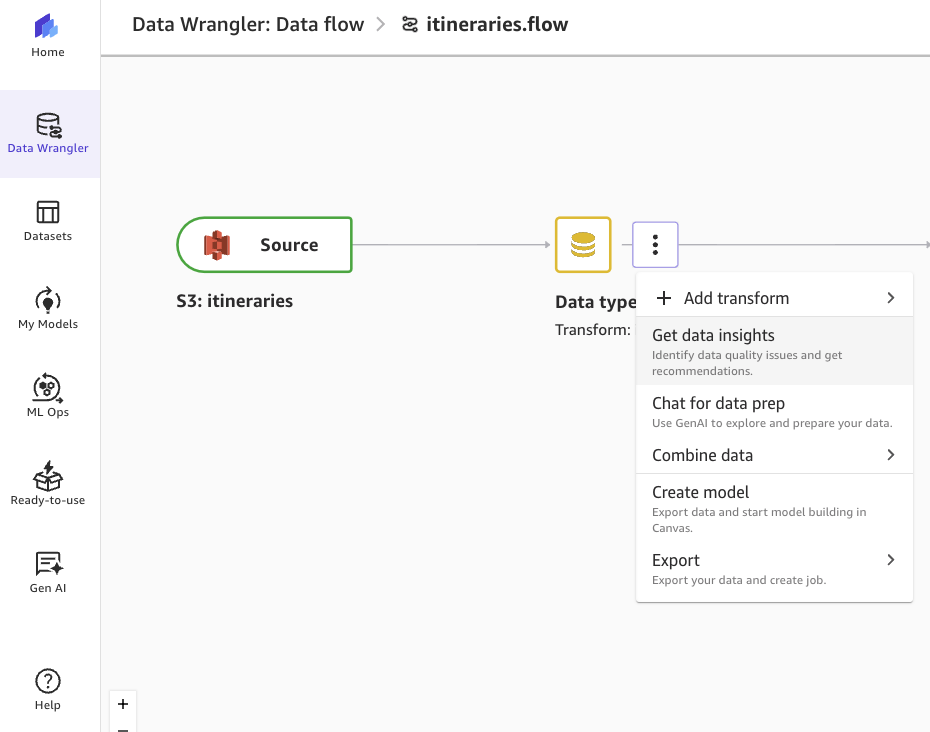Image resolution: width=930 pixels, height=732 pixels.
Task: Expand the Export submenu arrow
Action: pos(890,560)
